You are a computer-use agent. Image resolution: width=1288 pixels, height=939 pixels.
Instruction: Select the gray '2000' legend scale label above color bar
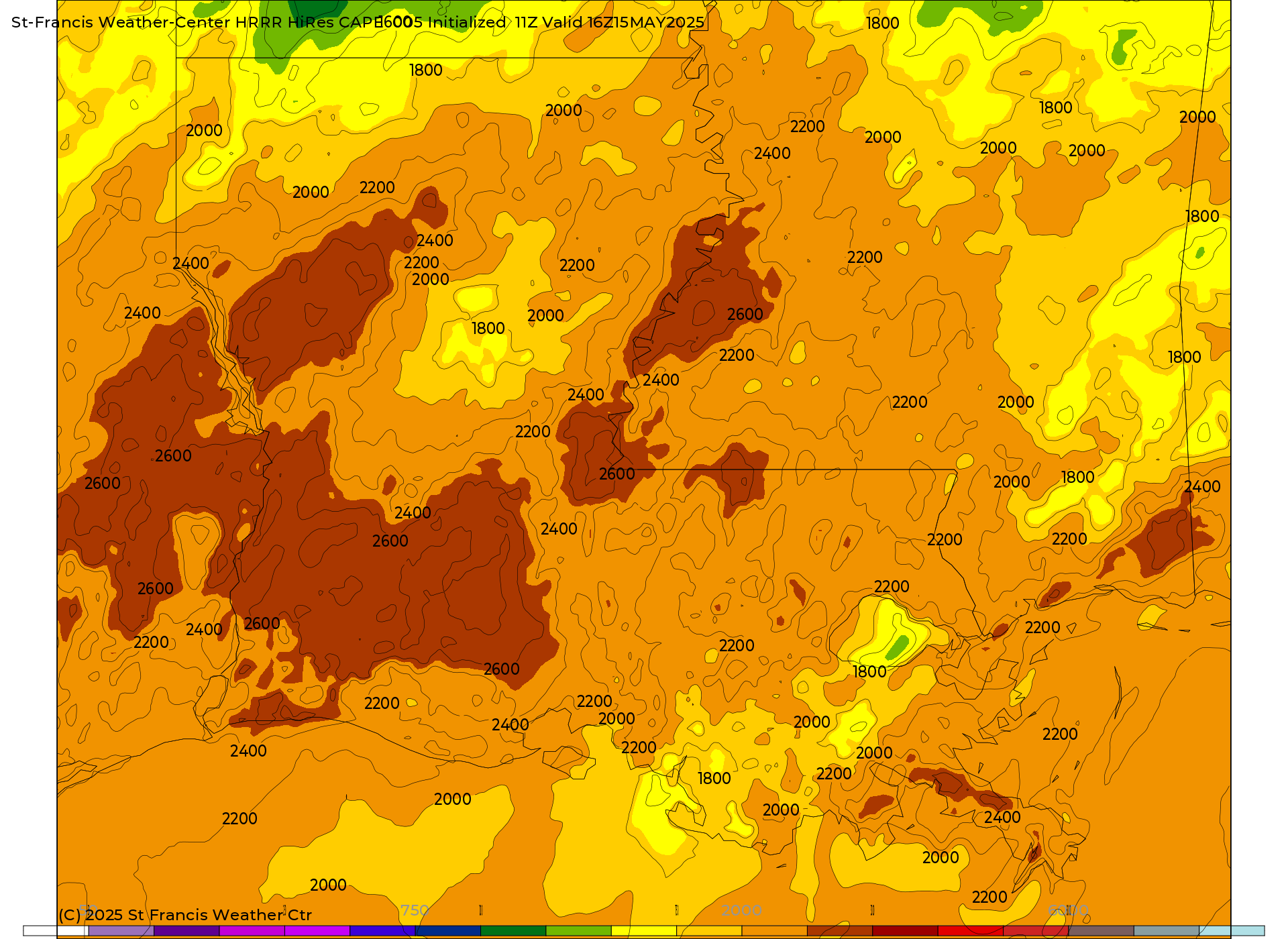pos(741,910)
